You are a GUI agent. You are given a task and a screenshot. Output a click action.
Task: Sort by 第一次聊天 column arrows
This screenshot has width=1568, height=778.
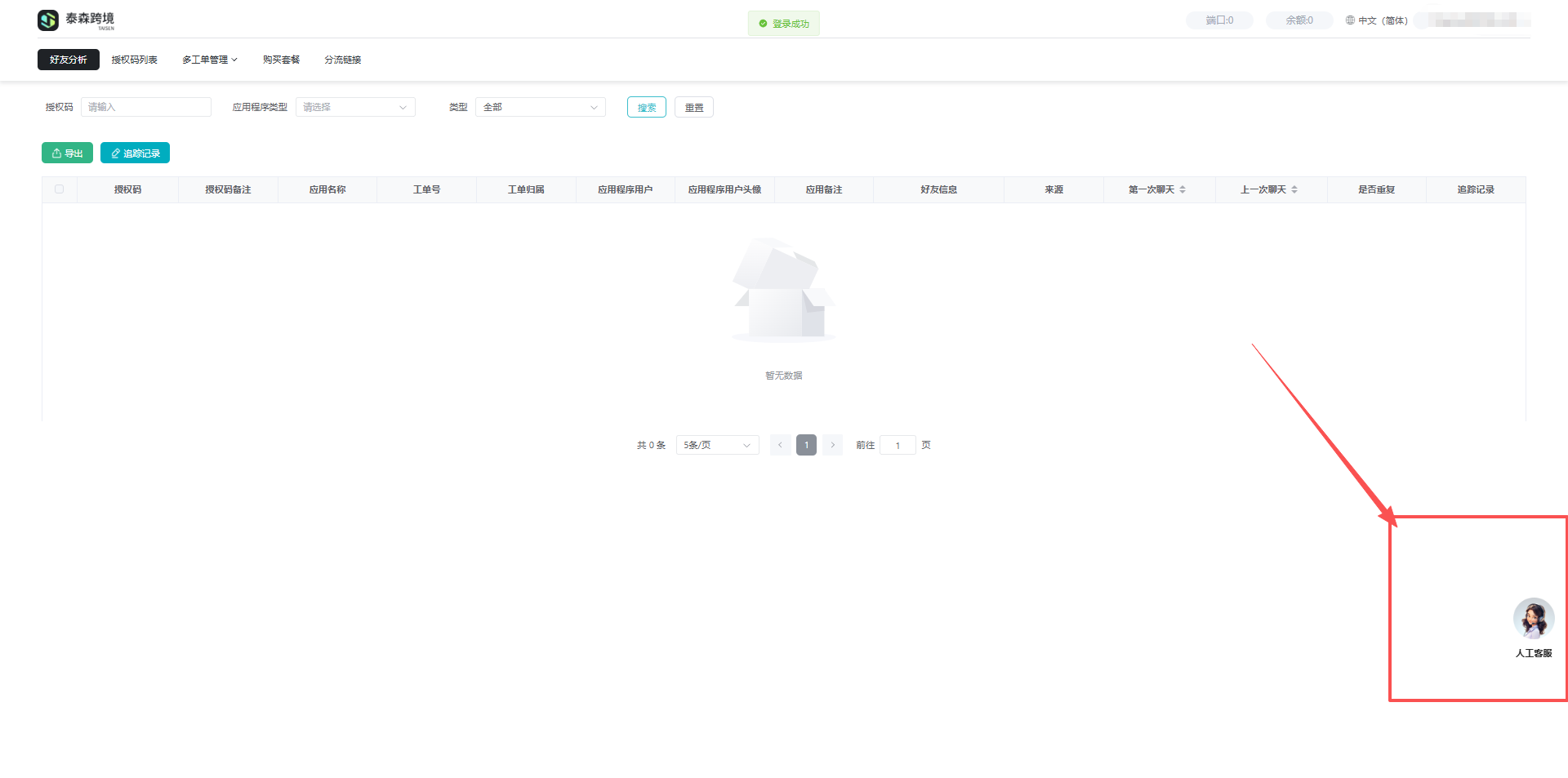pyautogui.click(x=1183, y=189)
